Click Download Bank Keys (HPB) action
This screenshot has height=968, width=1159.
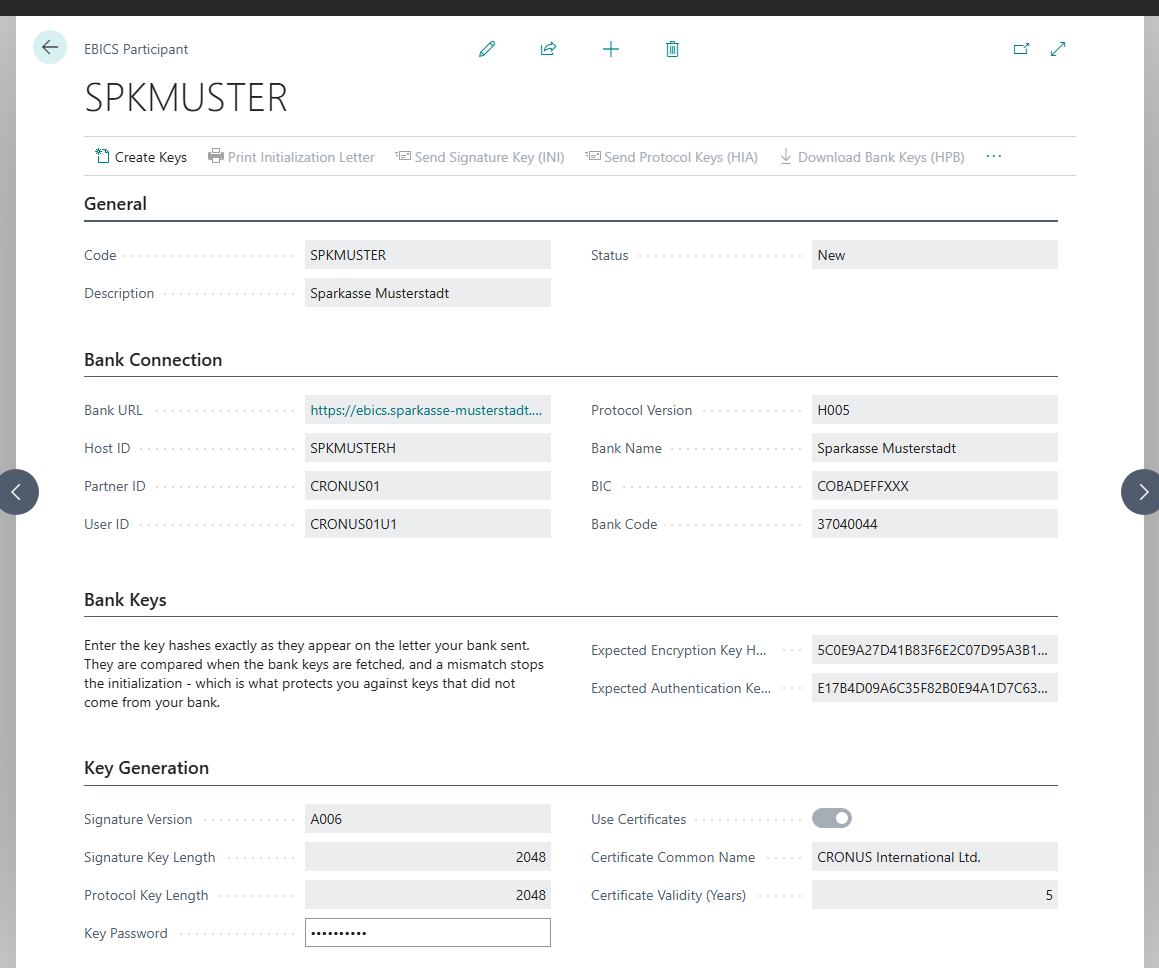click(872, 157)
